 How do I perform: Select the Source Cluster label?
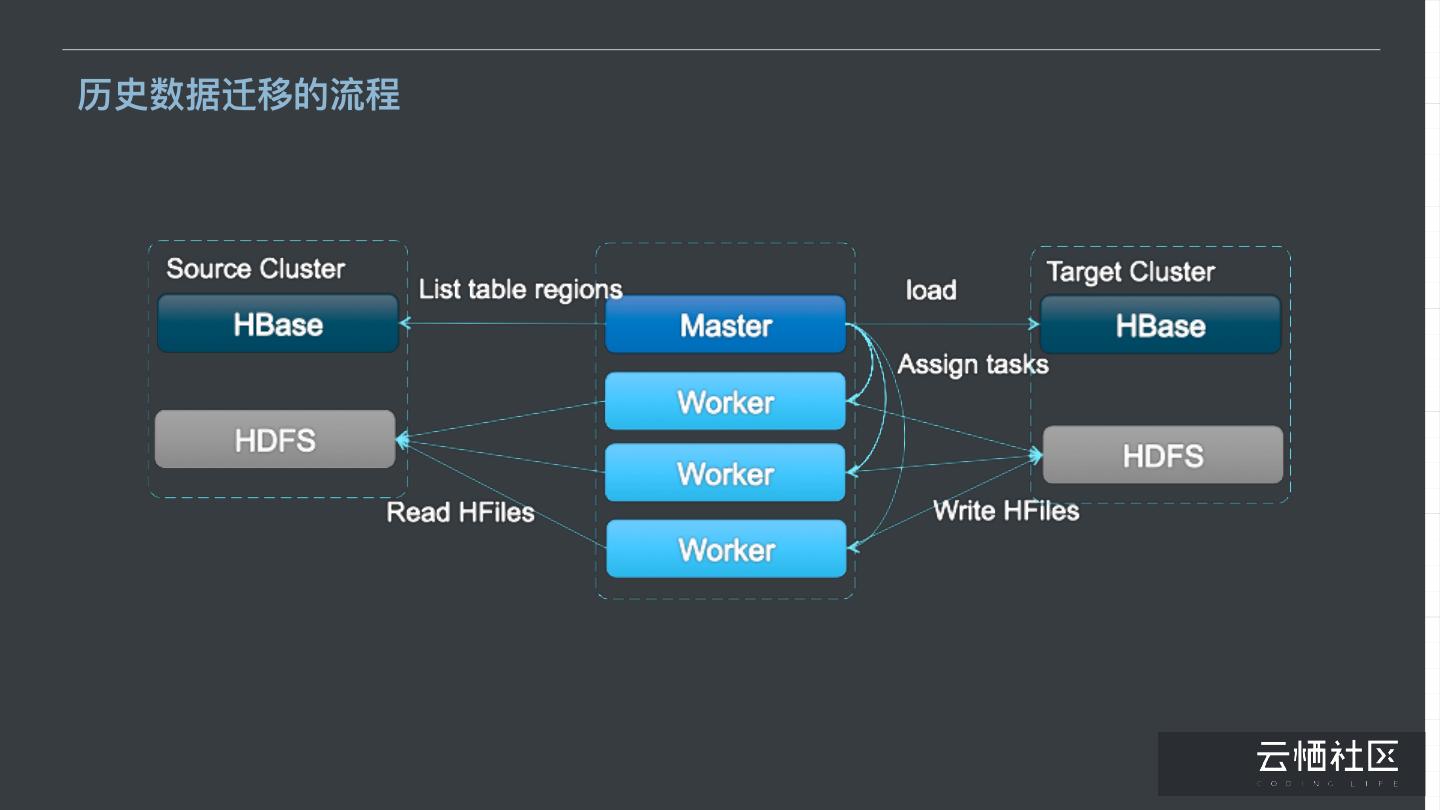[255, 269]
